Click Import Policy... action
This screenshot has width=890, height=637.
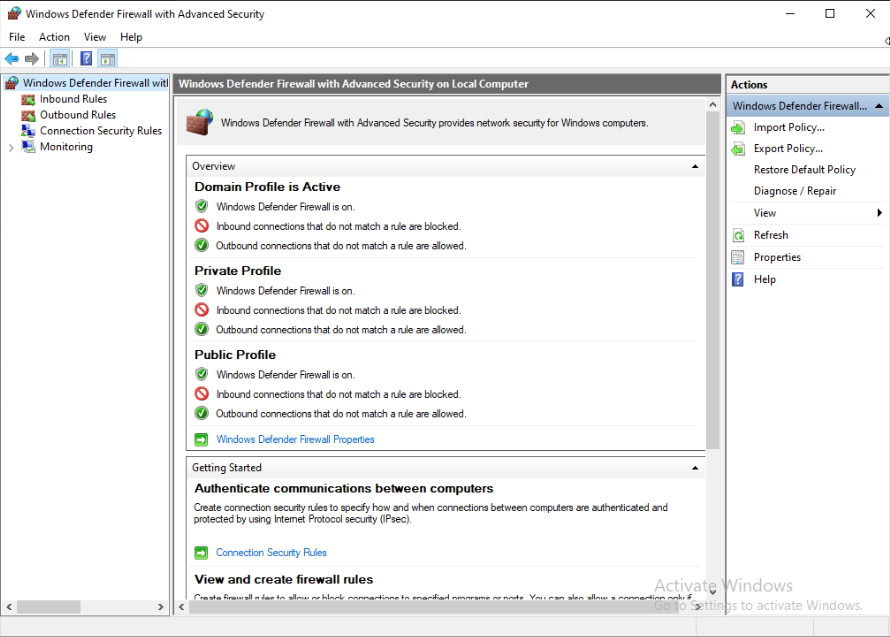click(x=789, y=128)
